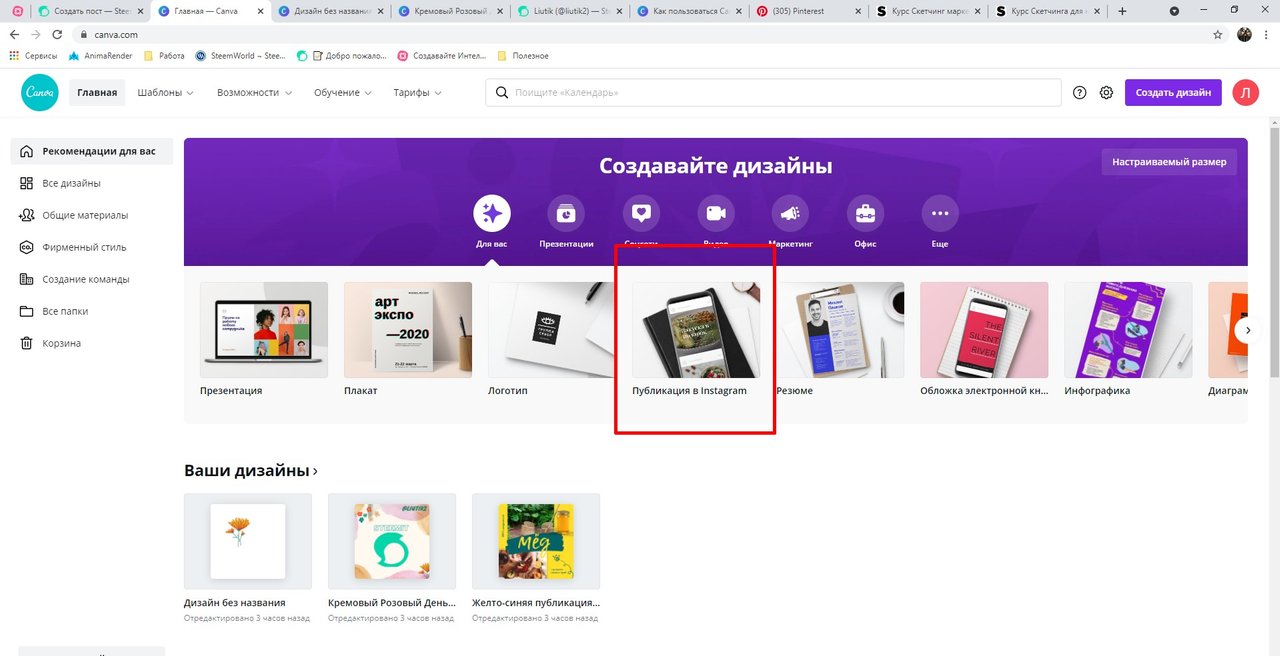Select the video camera category icon
Viewport: 1280px width, 656px height.
(x=715, y=213)
